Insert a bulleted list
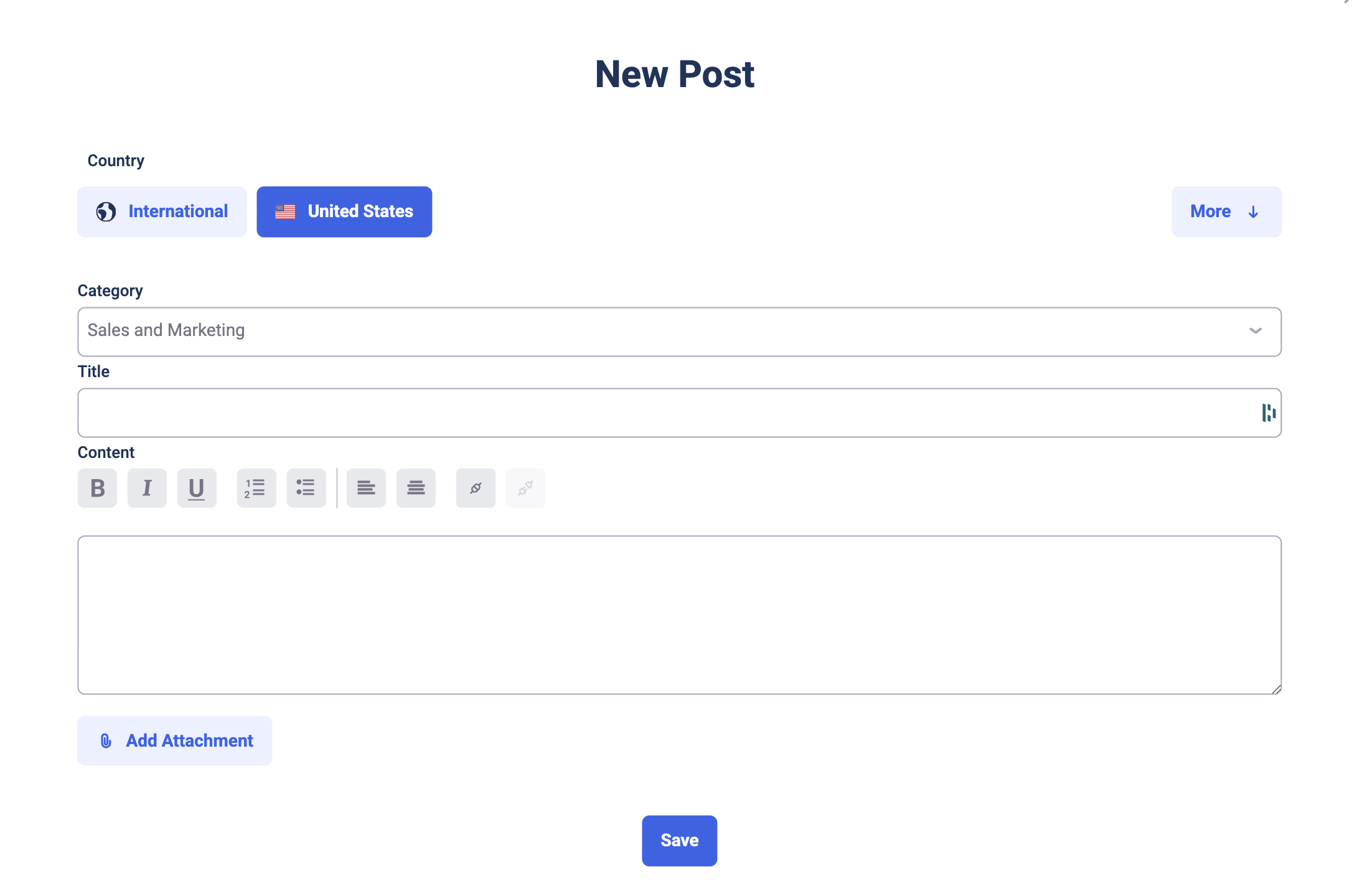 tap(306, 488)
